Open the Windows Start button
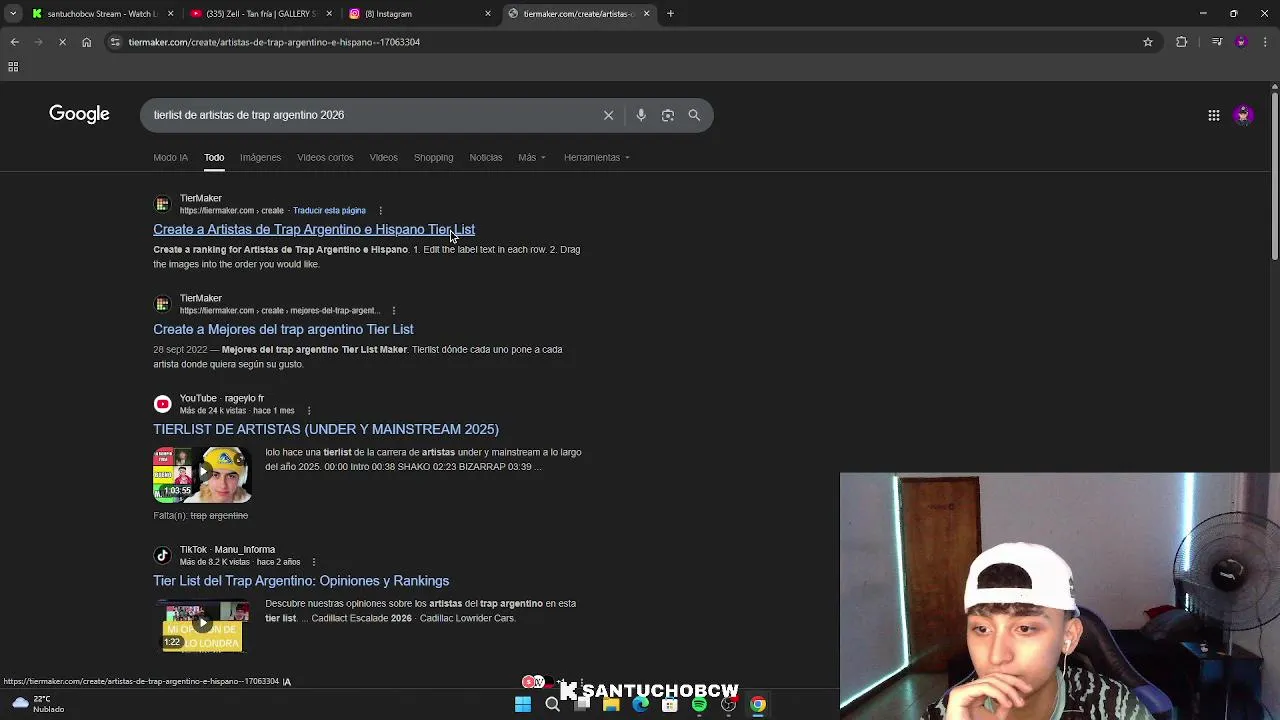 pos(523,704)
